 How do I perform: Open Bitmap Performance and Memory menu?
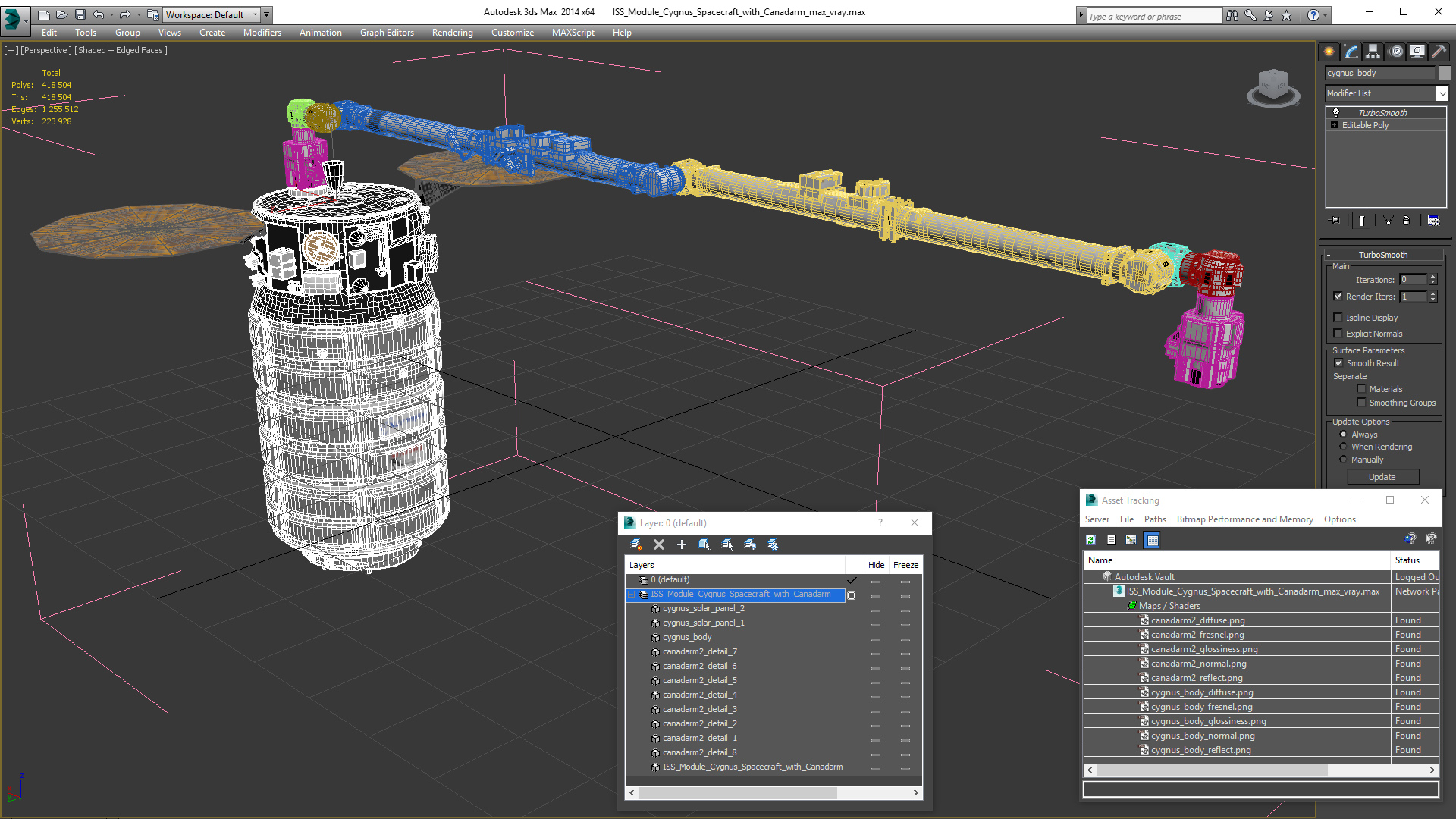[1244, 519]
